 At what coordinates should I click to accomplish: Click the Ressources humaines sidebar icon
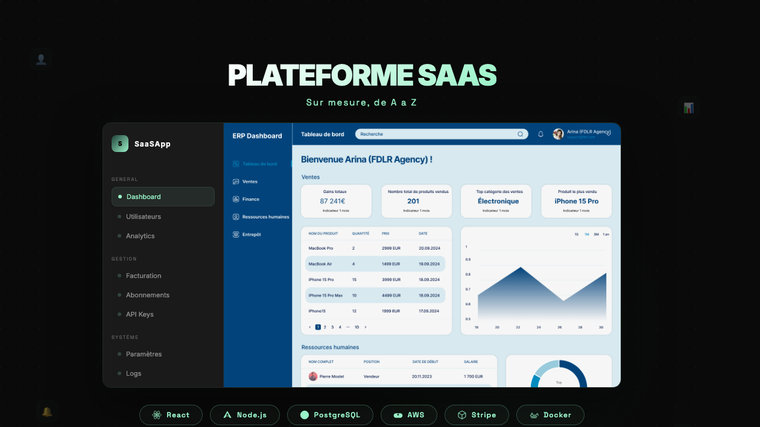click(236, 217)
